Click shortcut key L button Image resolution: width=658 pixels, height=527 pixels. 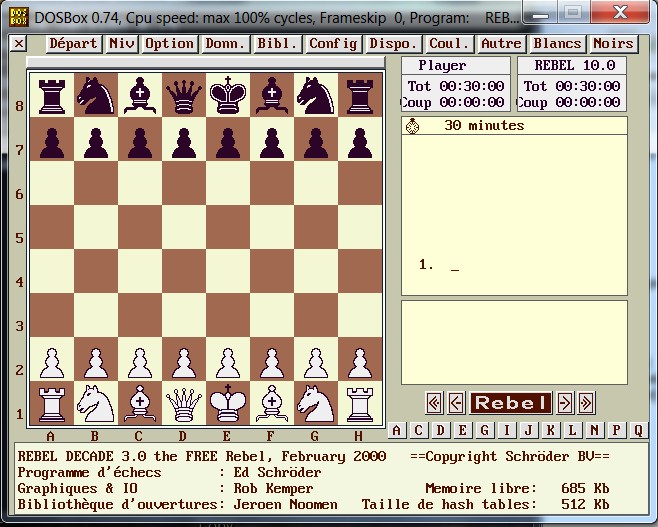pyautogui.click(x=572, y=430)
